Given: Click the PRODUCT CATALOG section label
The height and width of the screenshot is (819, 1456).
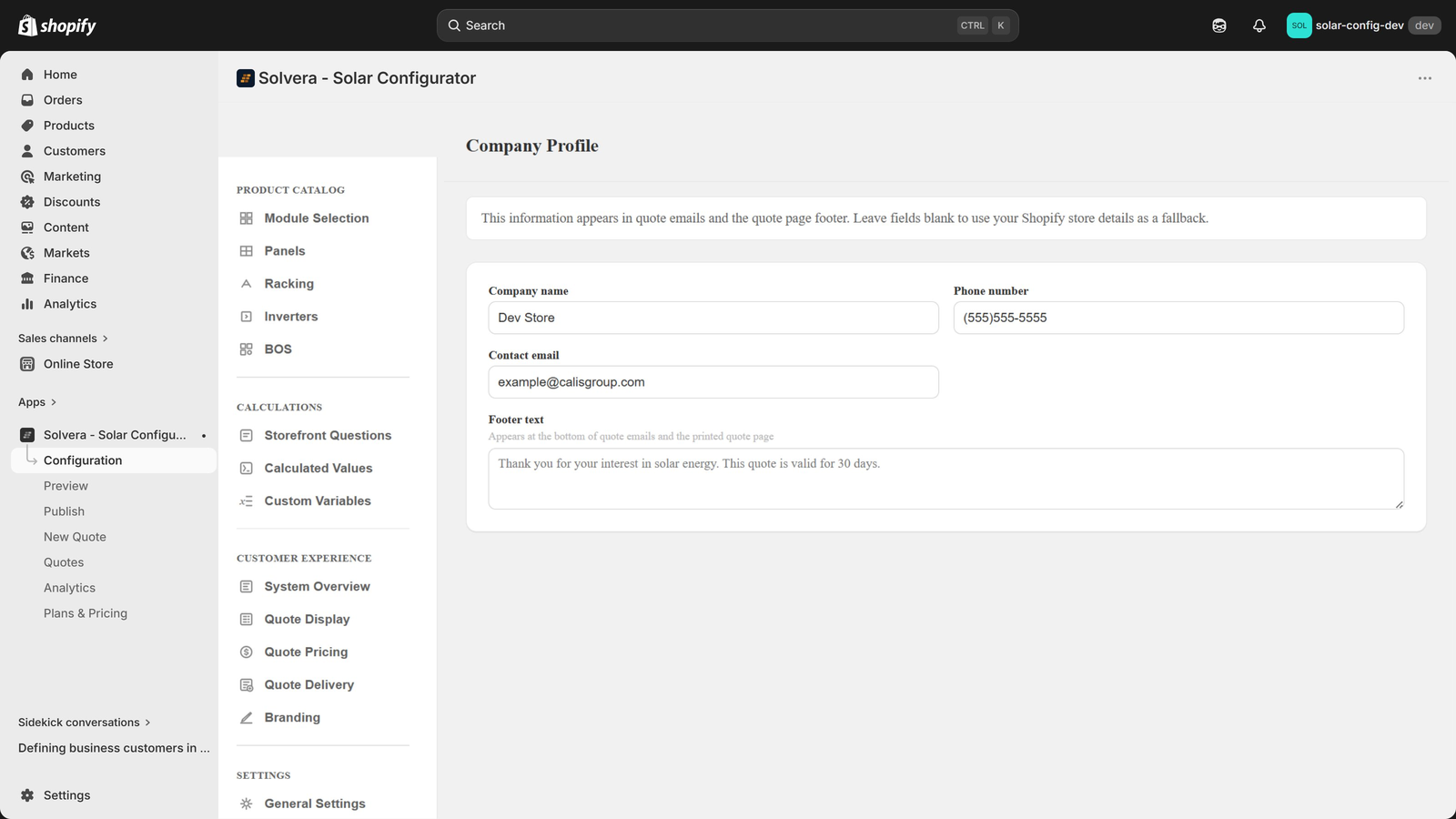Looking at the screenshot, I should [x=290, y=190].
